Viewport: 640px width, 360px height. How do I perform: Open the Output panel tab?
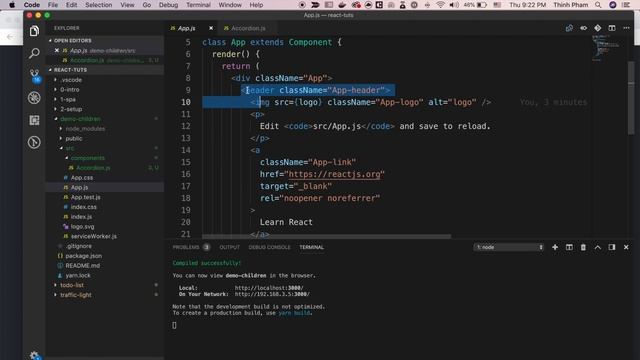(x=229, y=247)
